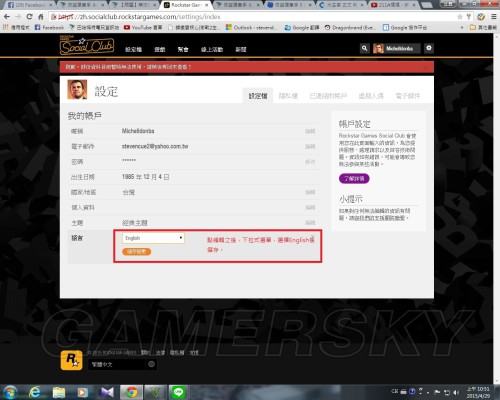This screenshot has height=400, width=500.
Task: Click the Chrome taskbar icon
Action: pyautogui.click(x=132, y=392)
